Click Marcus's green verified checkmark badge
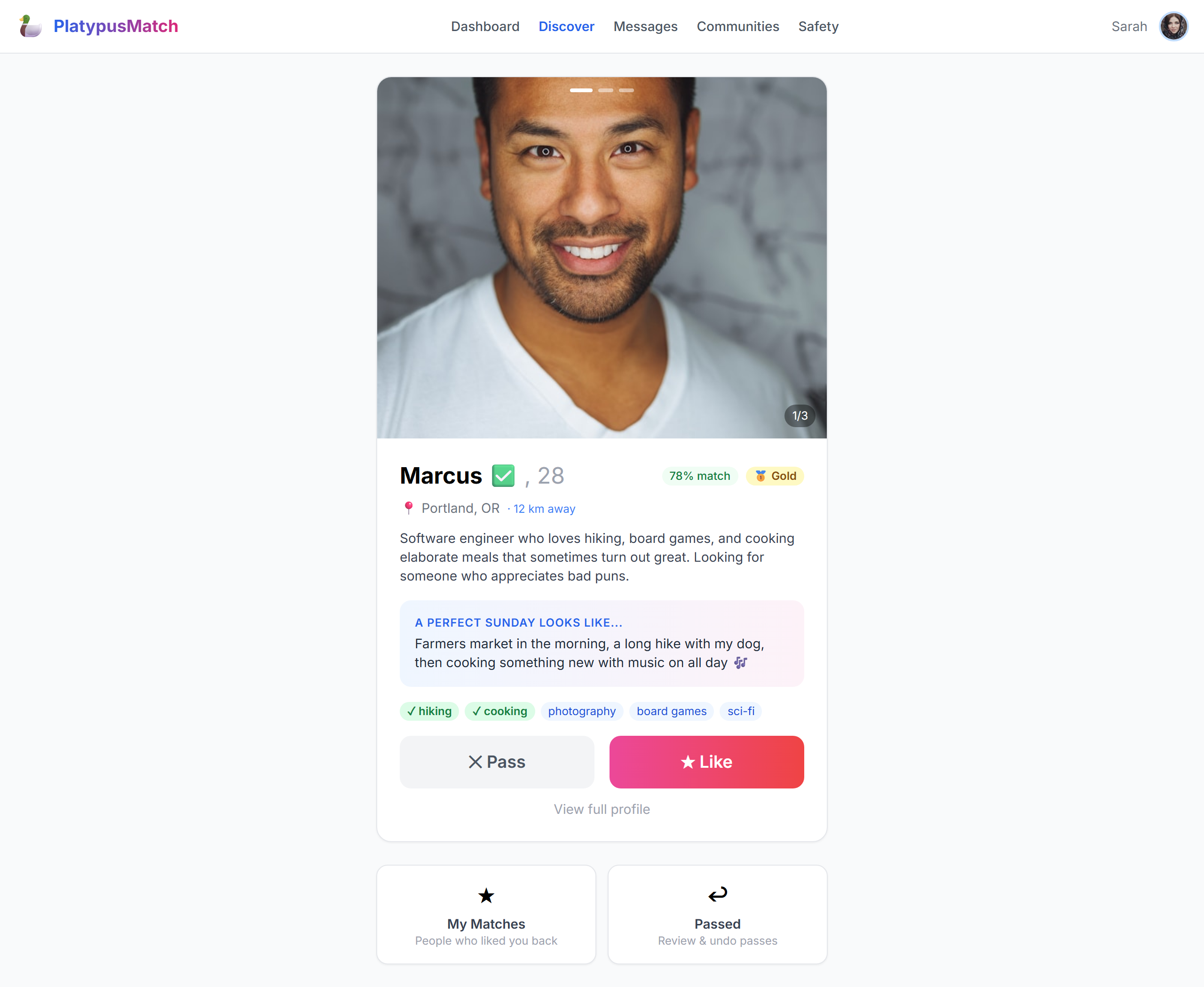The width and height of the screenshot is (1204, 987). point(503,476)
